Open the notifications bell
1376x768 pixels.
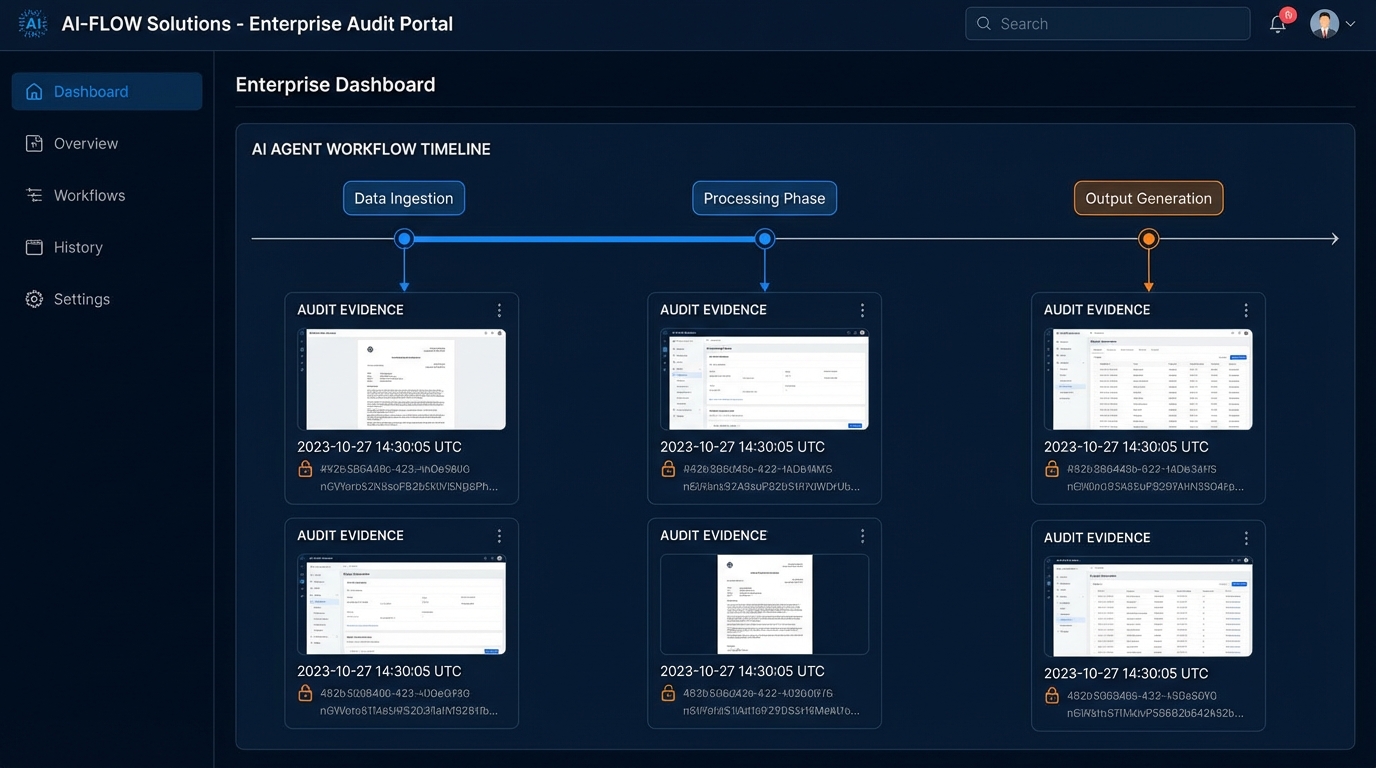click(x=1278, y=24)
